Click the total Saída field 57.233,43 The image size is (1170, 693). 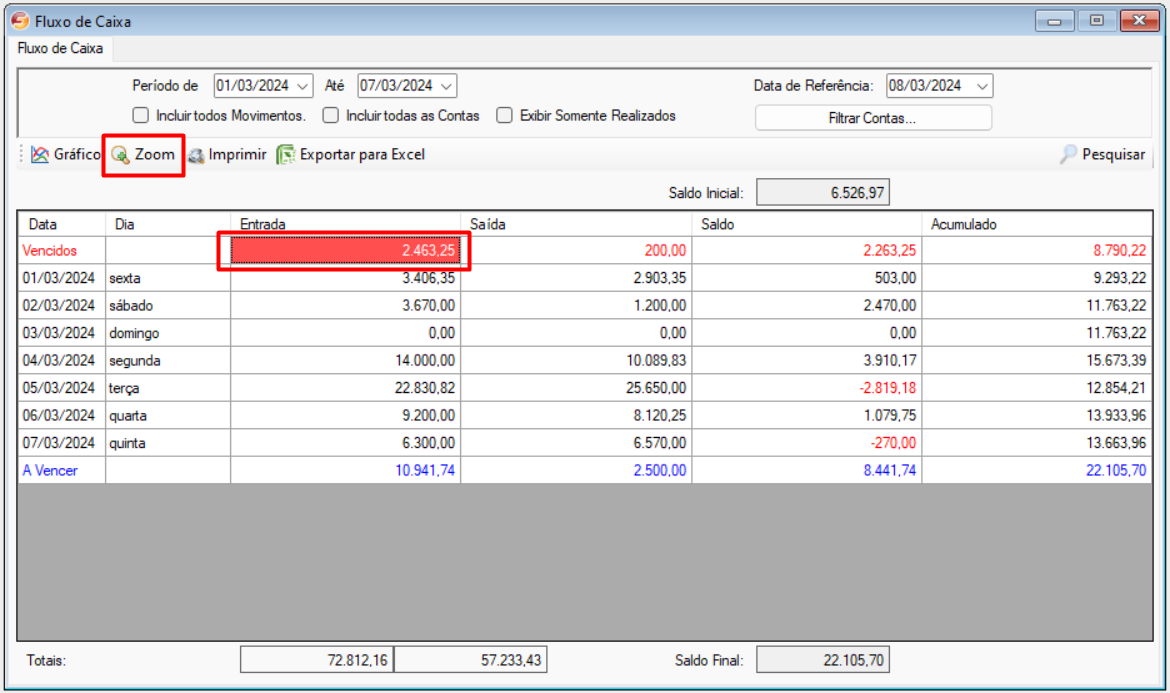pyautogui.click(x=471, y=660)
